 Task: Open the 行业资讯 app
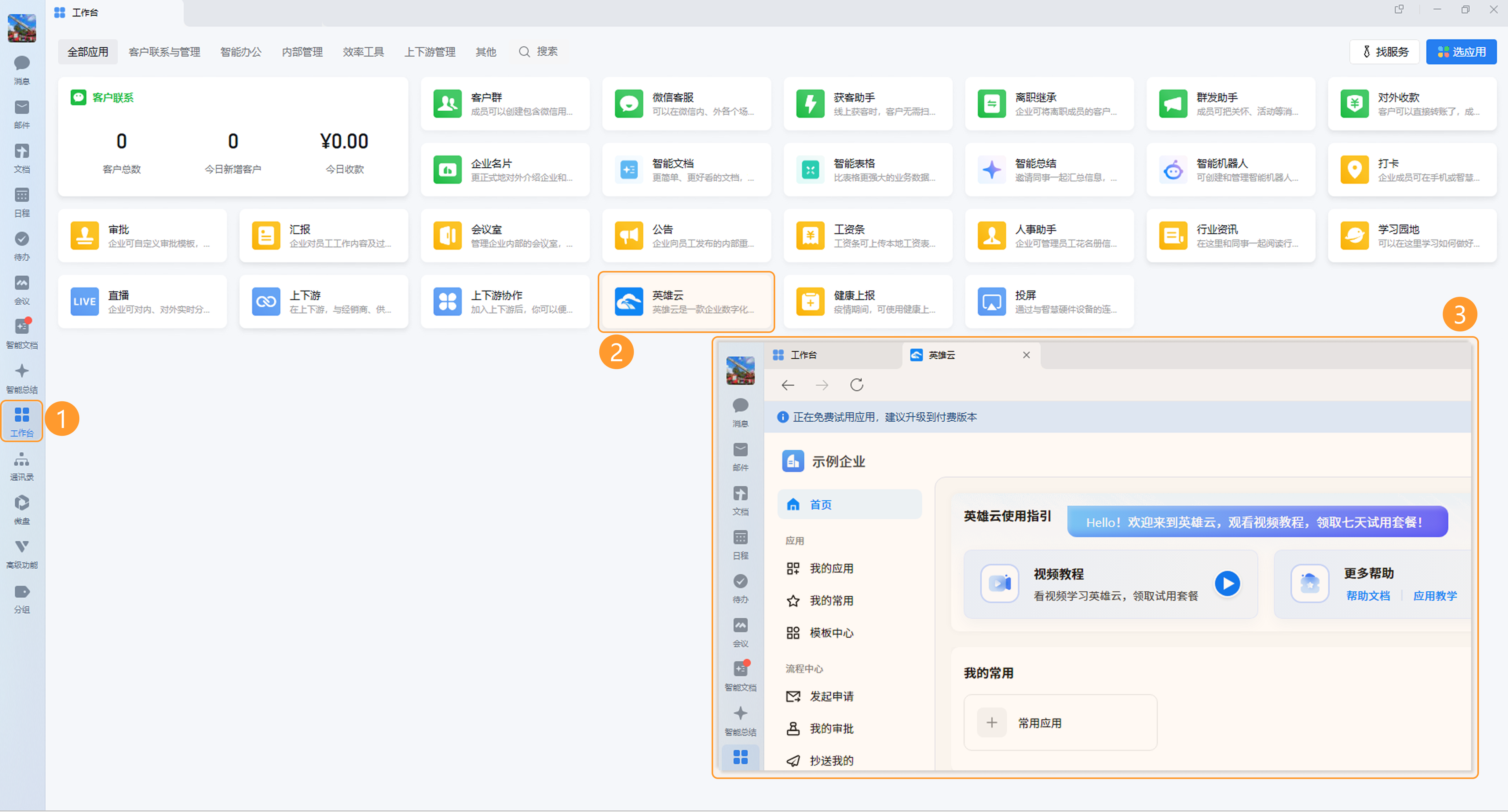pyautogui.click(x=1230, y=236)
